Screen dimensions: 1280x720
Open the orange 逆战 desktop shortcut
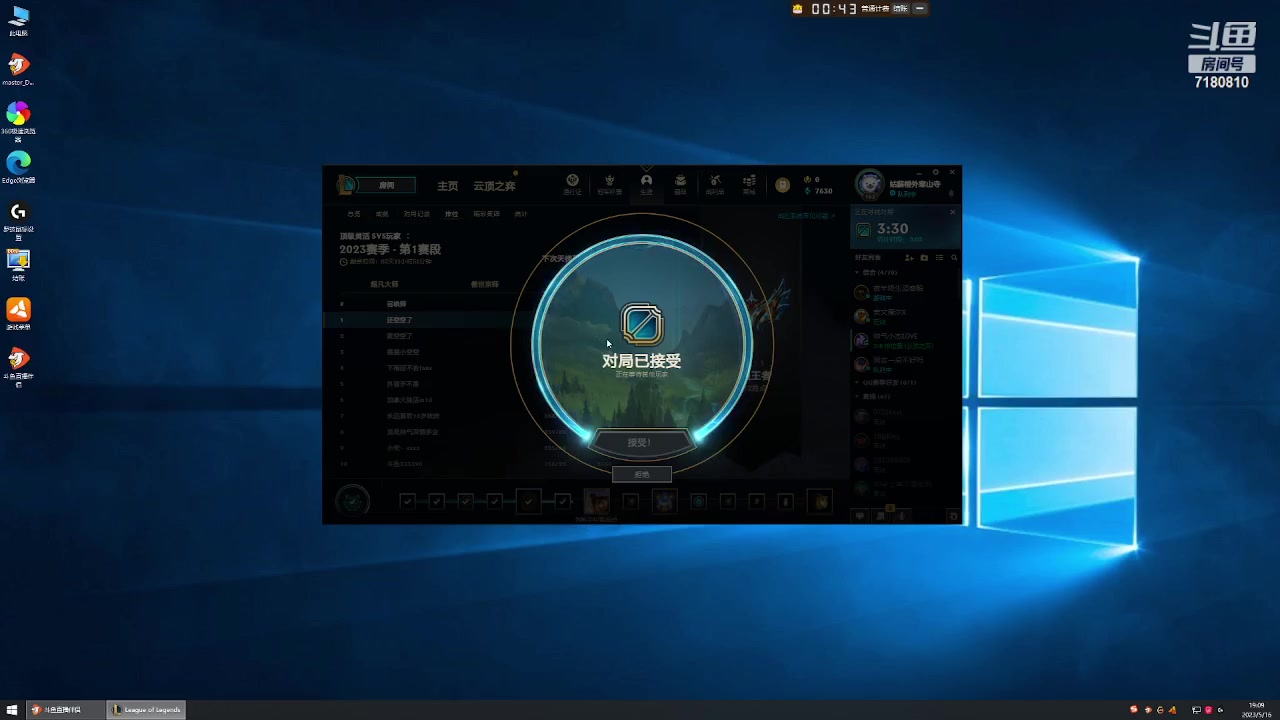18,314
